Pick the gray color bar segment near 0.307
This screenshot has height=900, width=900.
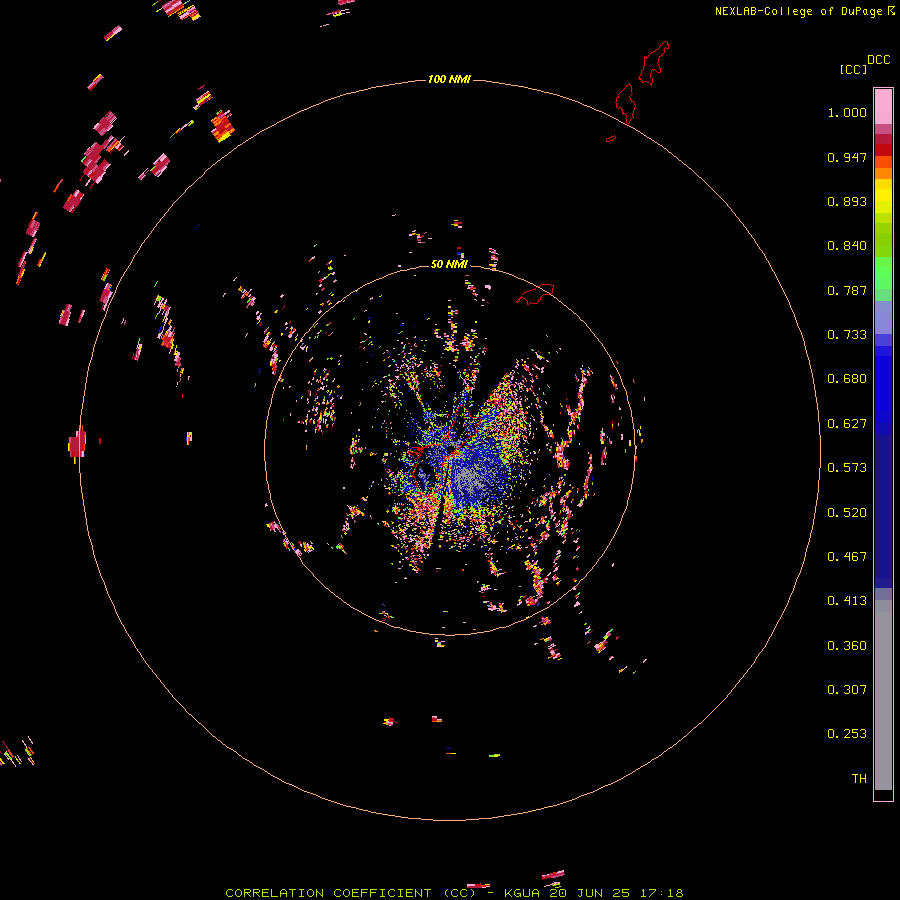(x=883, y=695)
